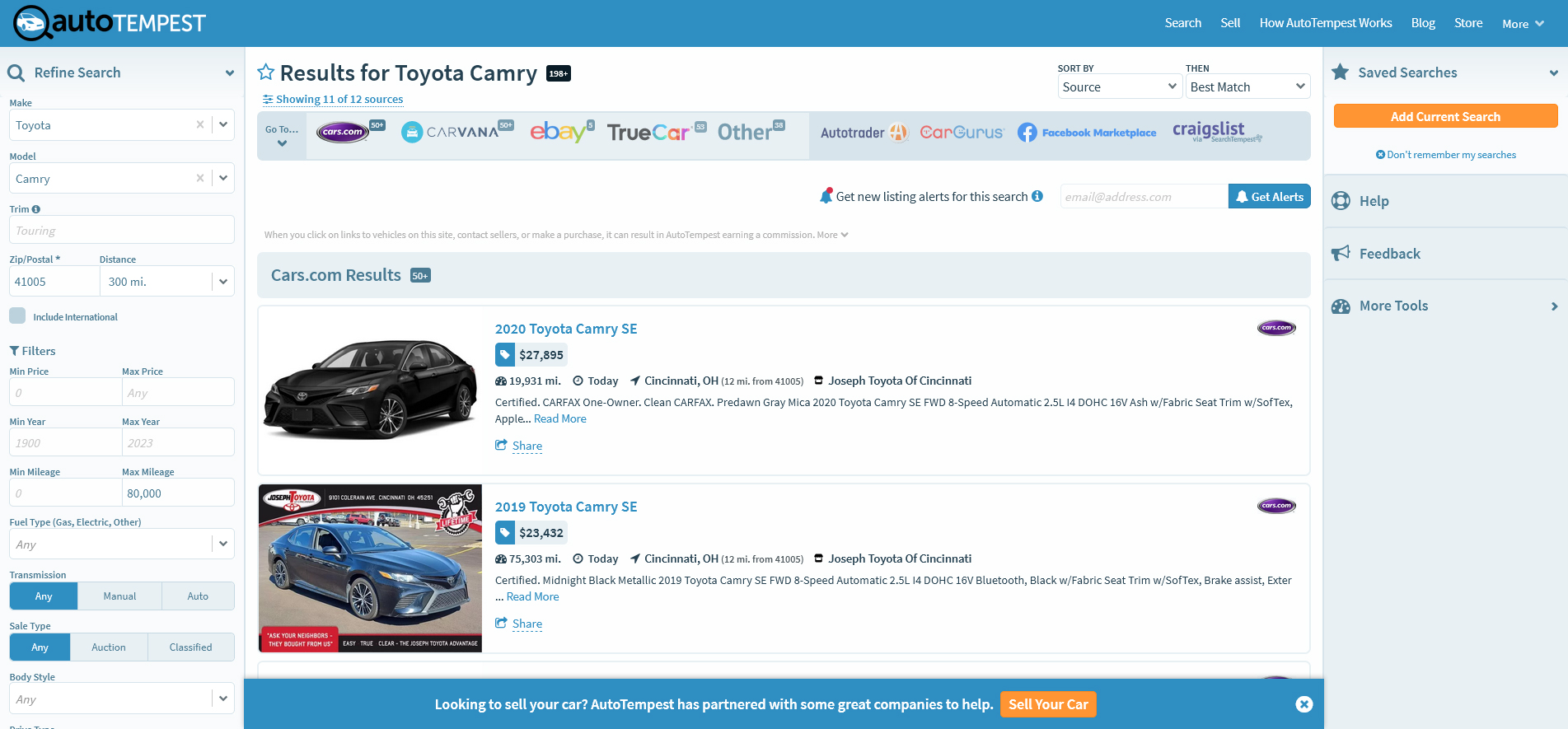Screen dimensions: 1568x729
Task: Open the Feedback panel
Action: 1445,254
